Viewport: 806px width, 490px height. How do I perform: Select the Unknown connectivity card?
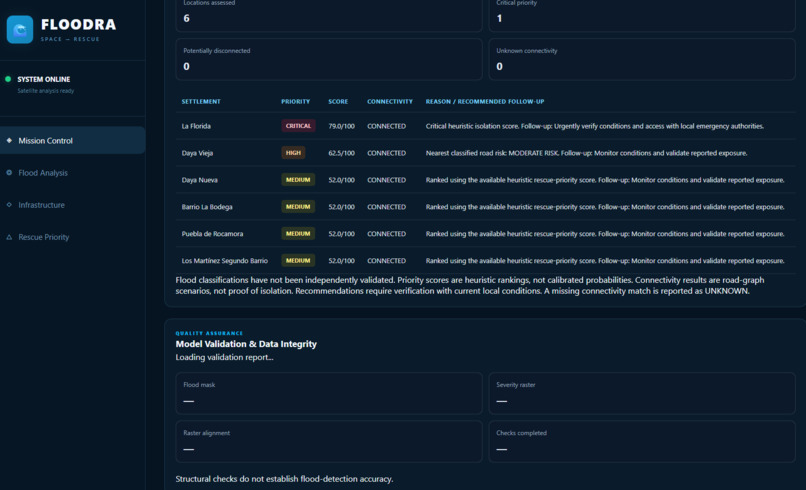coord(642,59)
